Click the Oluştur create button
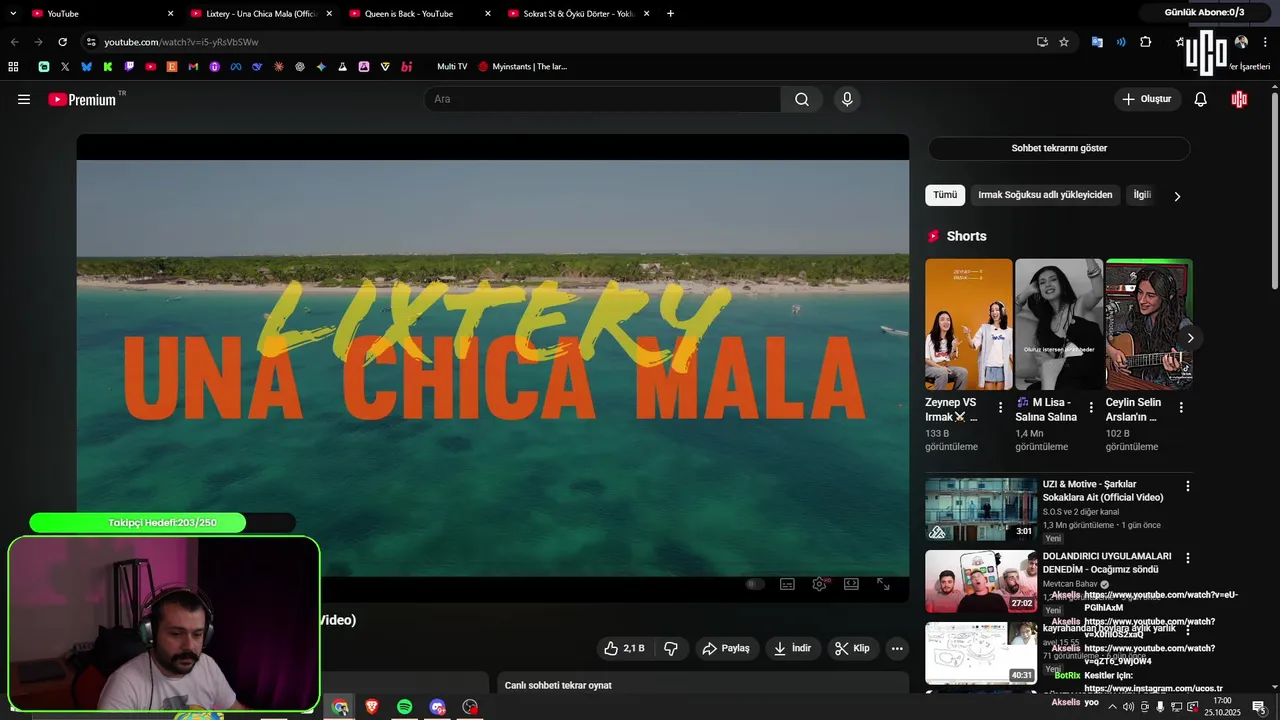 1146,99
